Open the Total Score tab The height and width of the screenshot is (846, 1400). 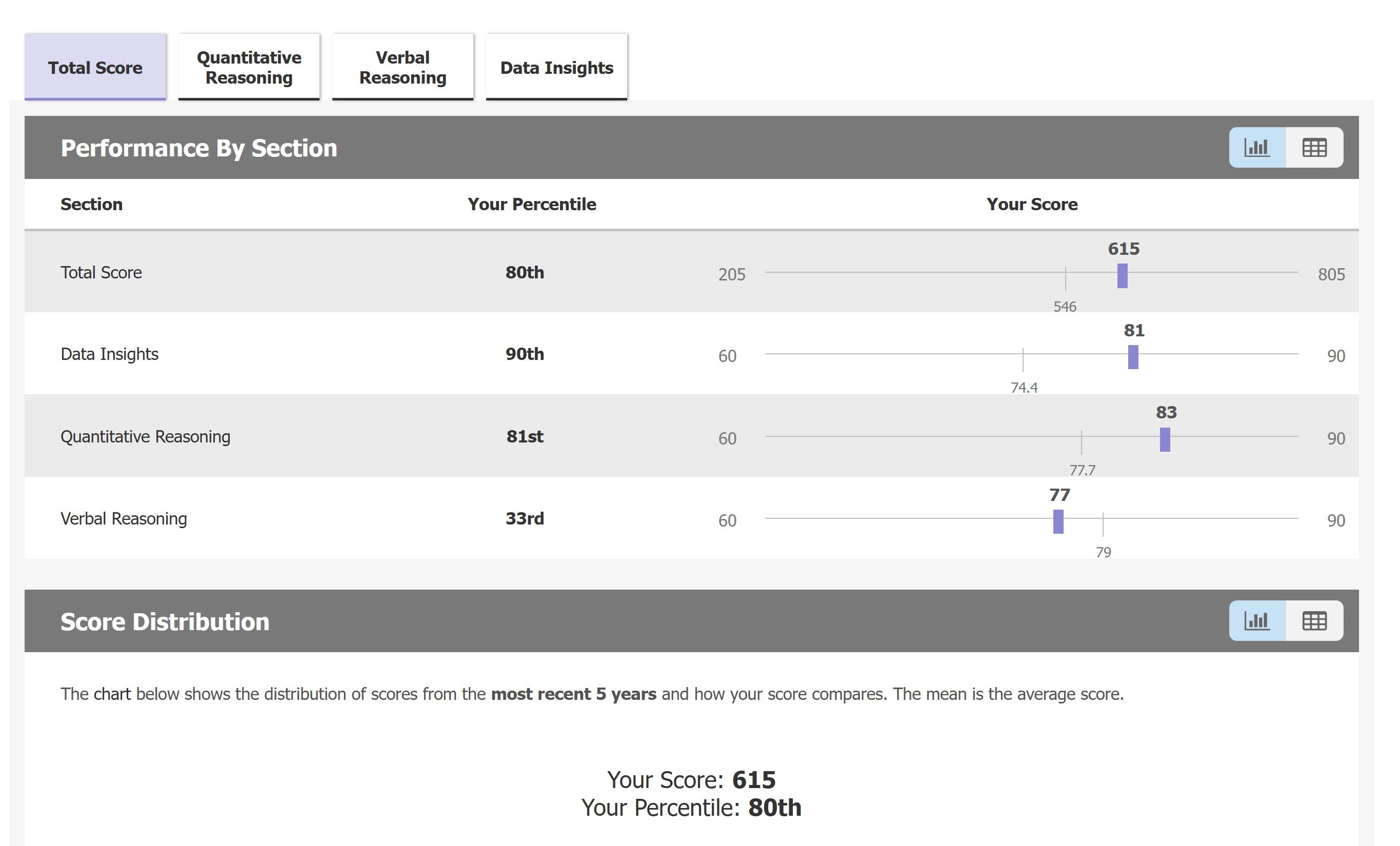pyautogui.click(x=95, y=67)
